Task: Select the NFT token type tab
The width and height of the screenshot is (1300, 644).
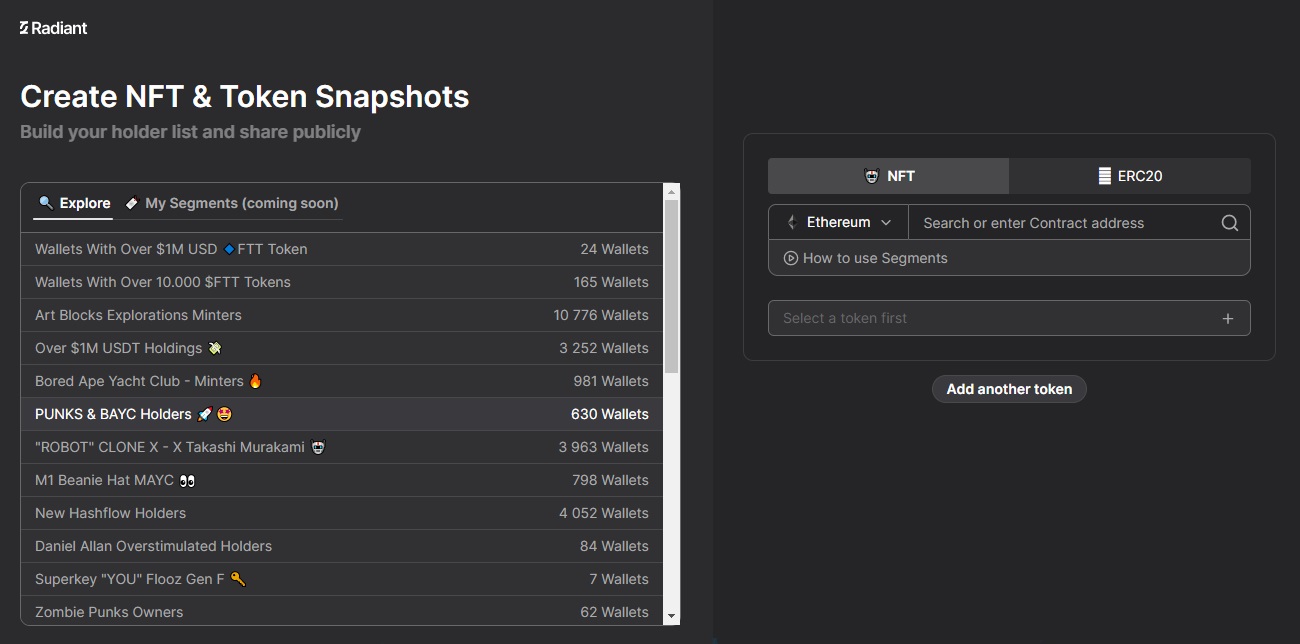Action: pyautogui.click(x=888, y=176)
